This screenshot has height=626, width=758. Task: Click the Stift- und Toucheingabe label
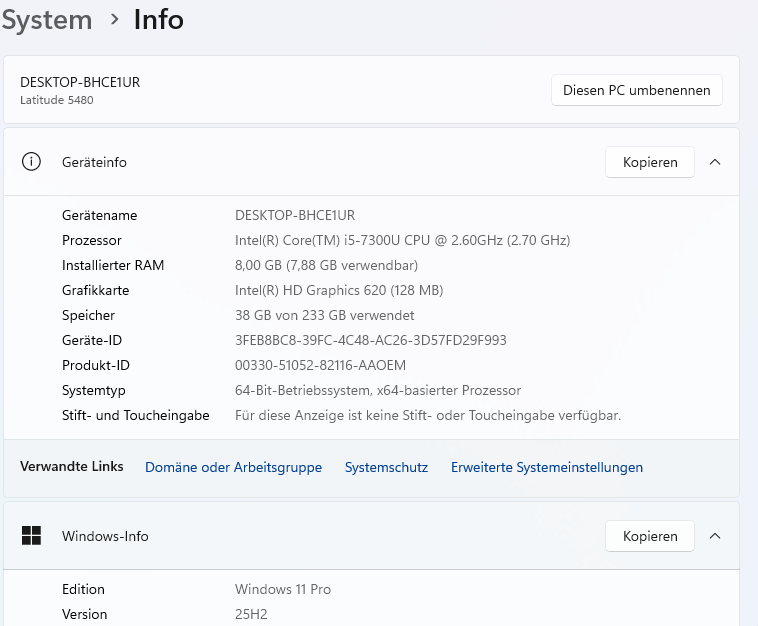tap(136, 415)
